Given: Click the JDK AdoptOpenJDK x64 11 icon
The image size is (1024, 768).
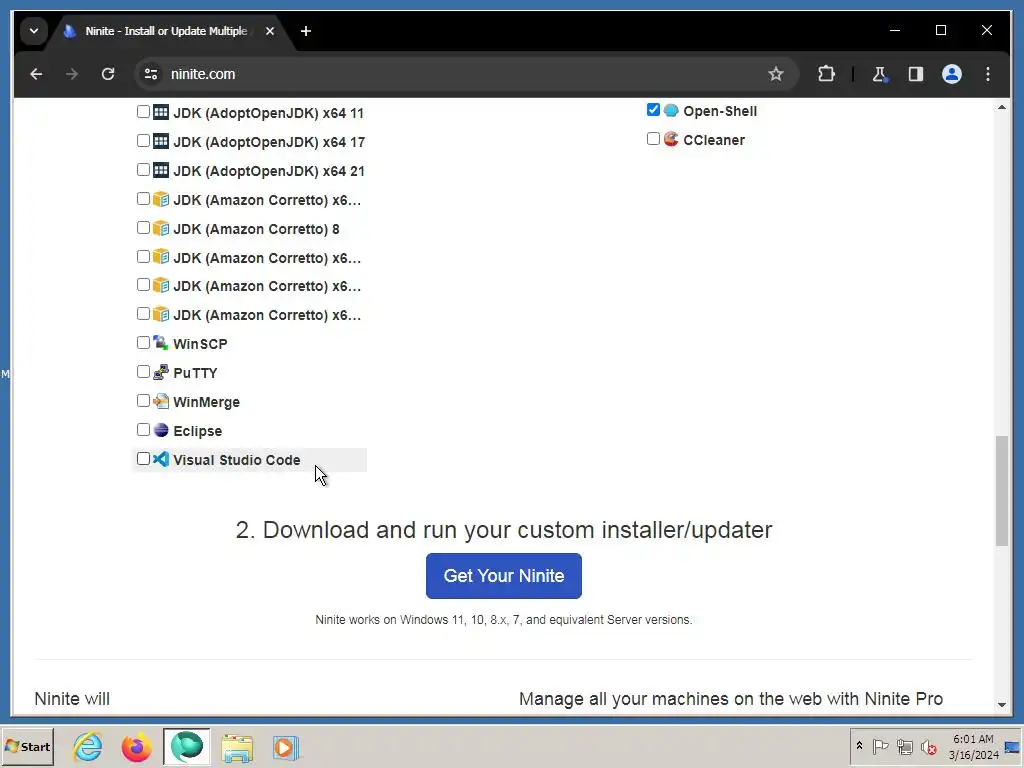Looking at the screenshot, I should click(161, 112).
